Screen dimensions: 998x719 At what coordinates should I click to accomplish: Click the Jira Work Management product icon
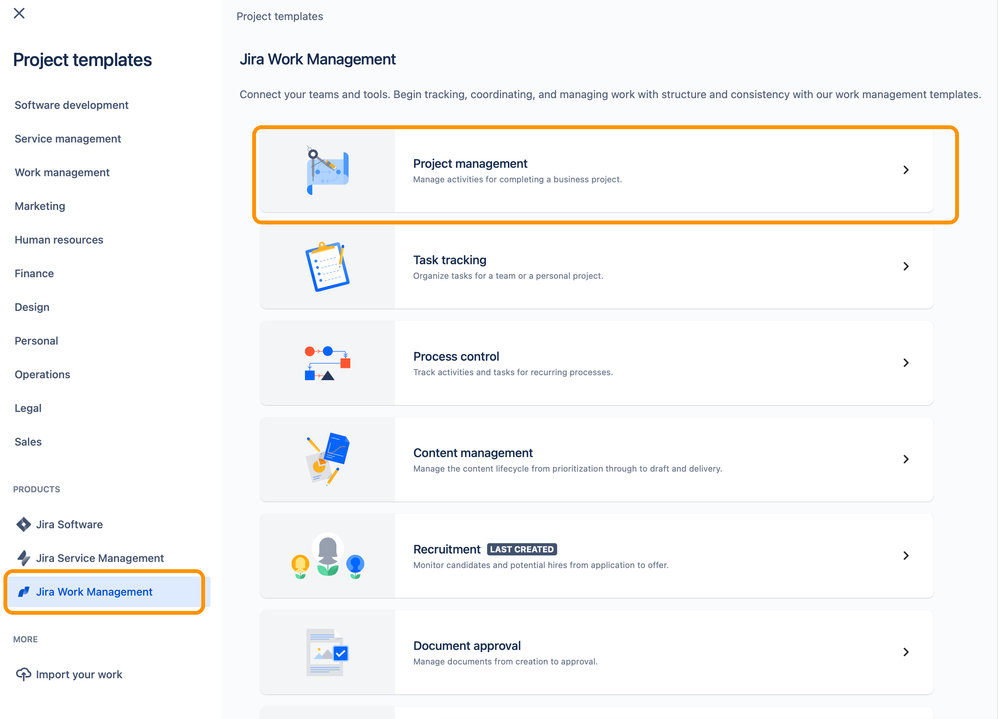24,592
